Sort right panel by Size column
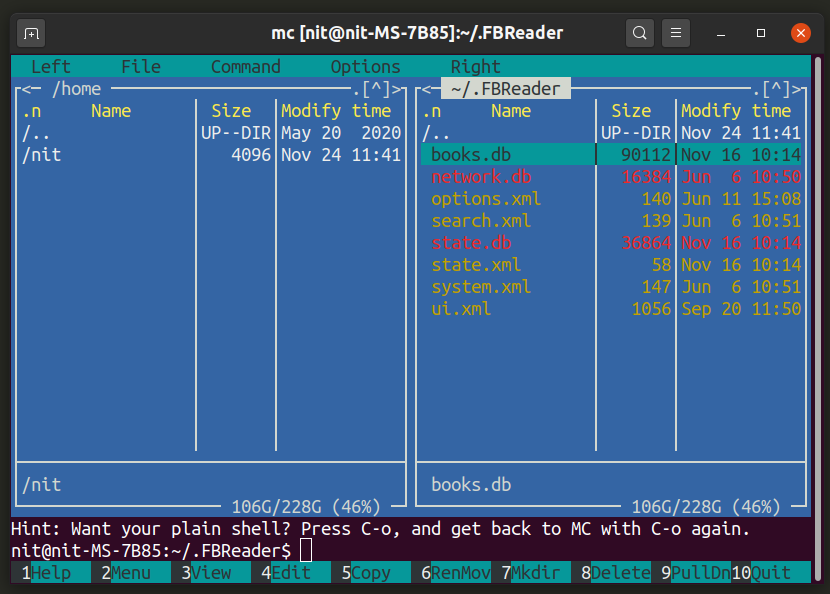The image size is (830, 594). click(x=631, y=111)
